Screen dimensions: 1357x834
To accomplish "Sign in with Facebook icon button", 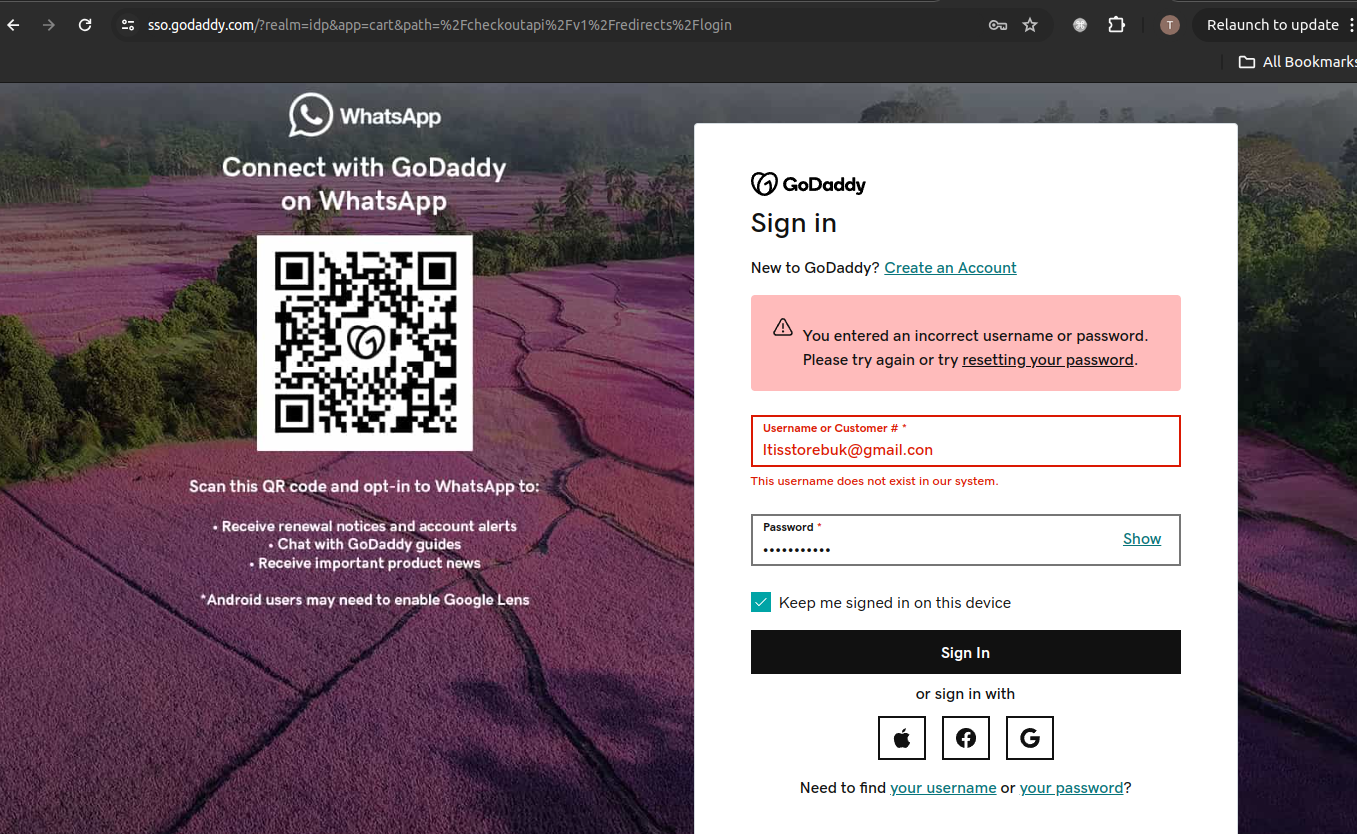I will tap(966, 738).
